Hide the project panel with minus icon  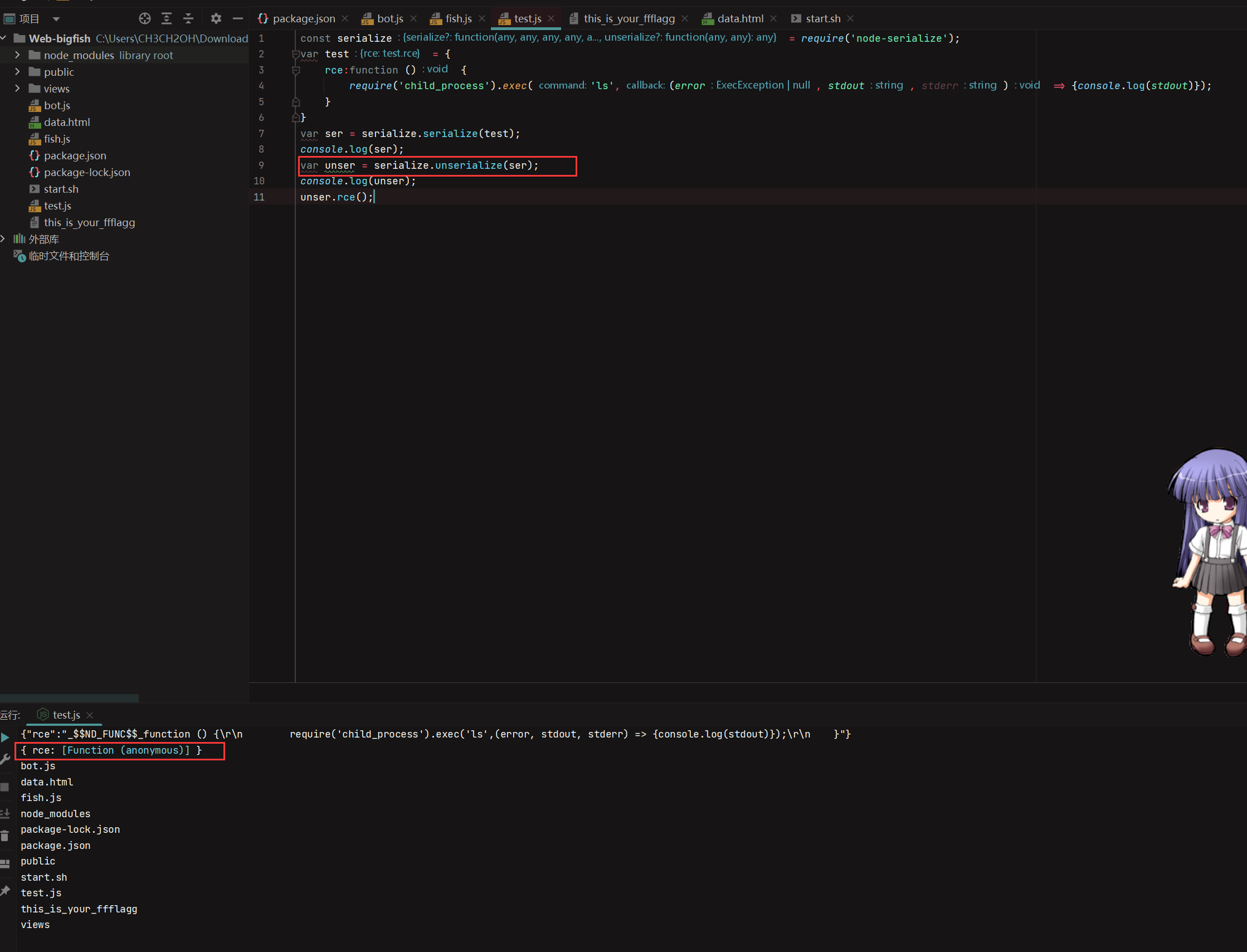tap(237, 19)
